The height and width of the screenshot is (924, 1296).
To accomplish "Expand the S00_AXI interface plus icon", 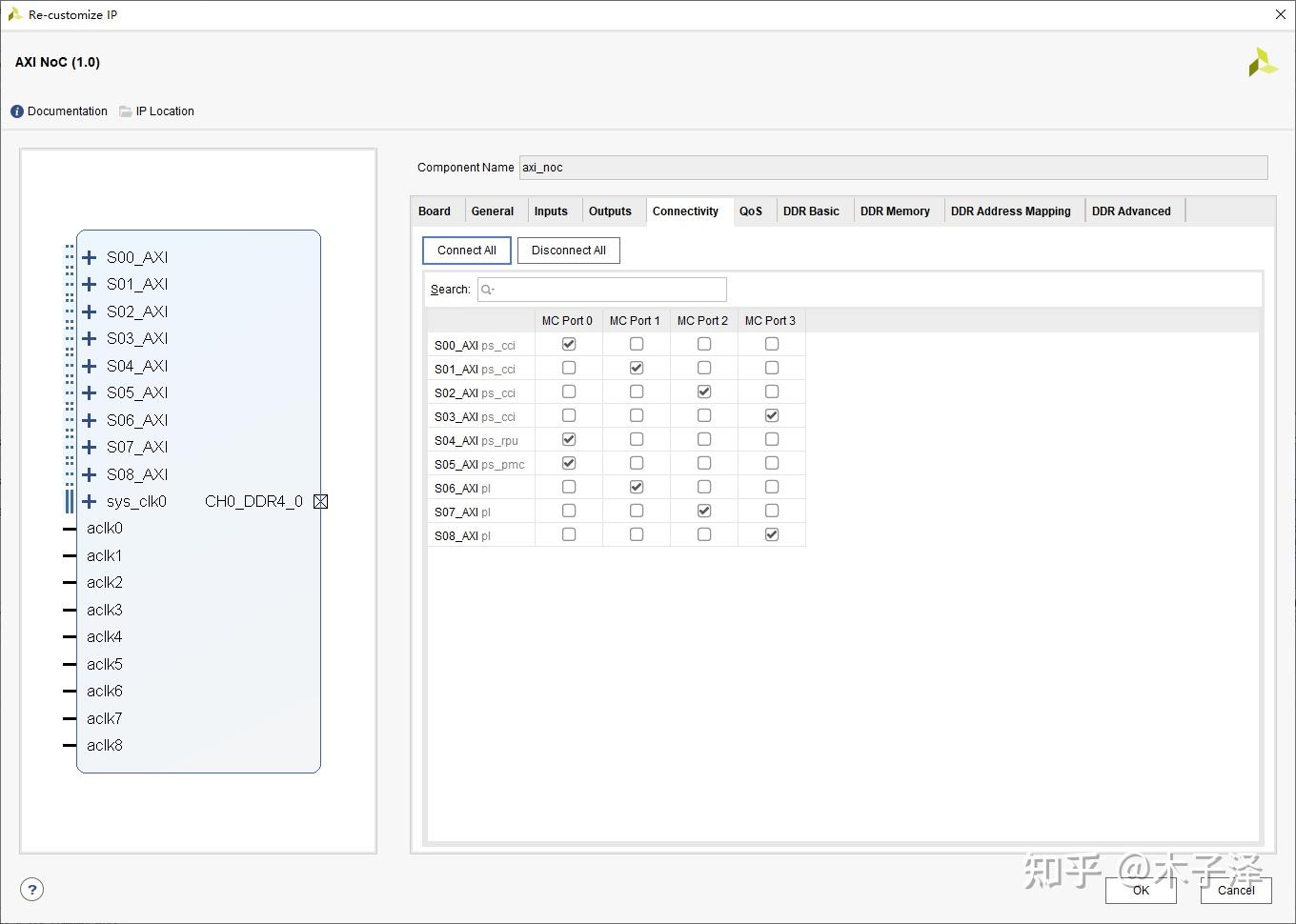I will pos(90,257).
